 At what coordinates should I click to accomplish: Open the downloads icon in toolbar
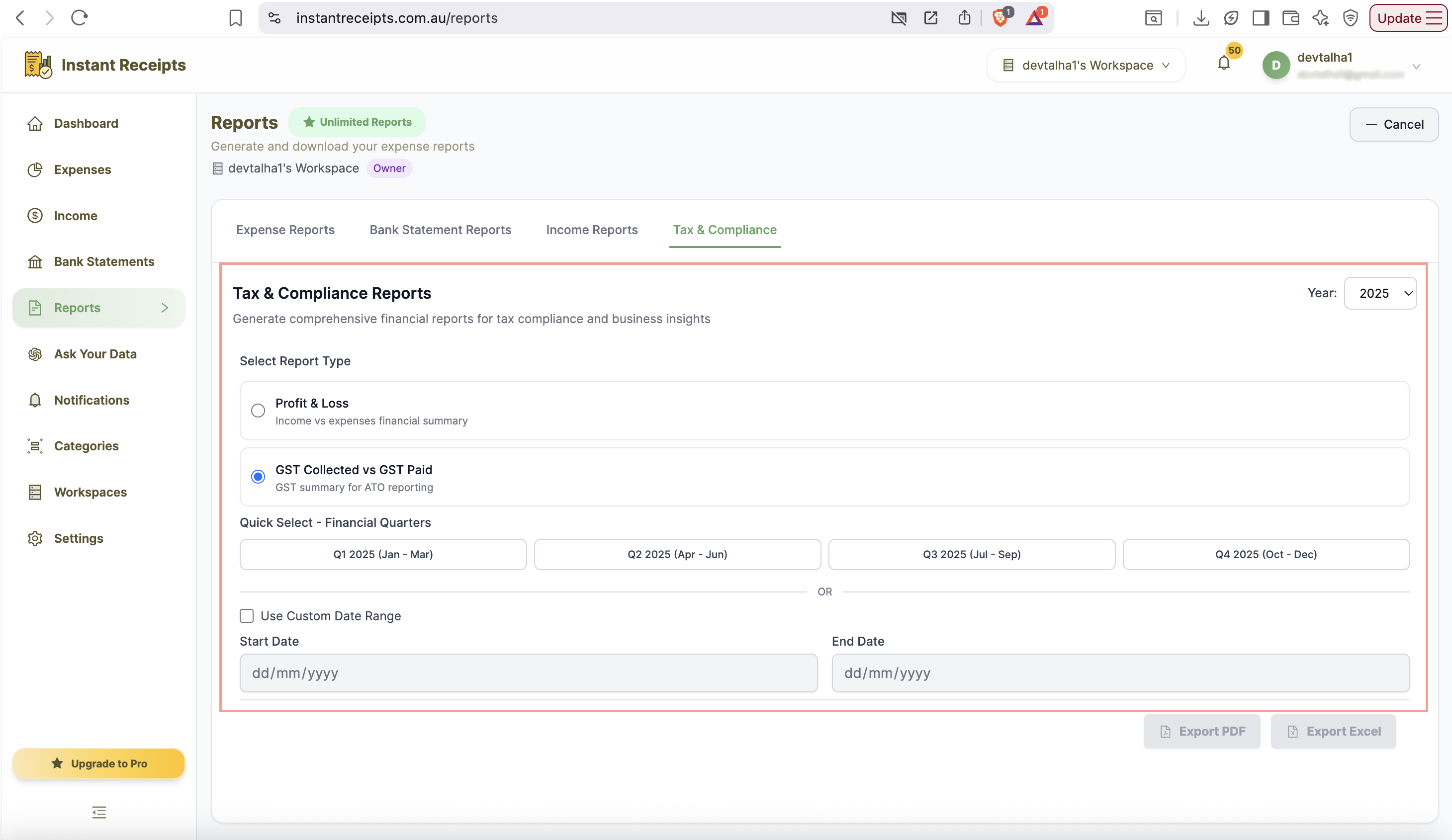(1201, 18)
